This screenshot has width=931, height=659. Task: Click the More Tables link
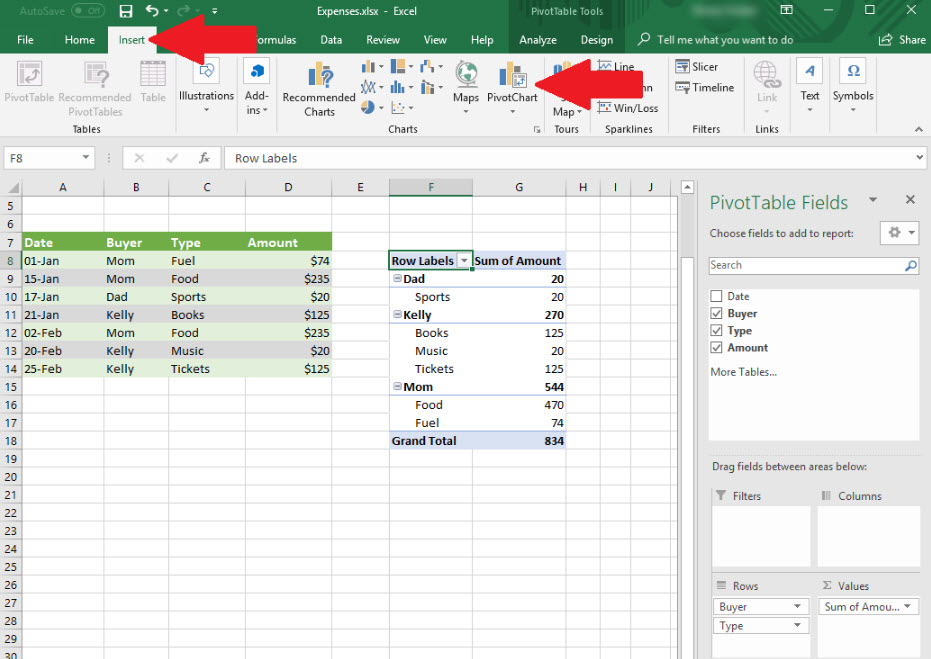[x=743, y=372]
